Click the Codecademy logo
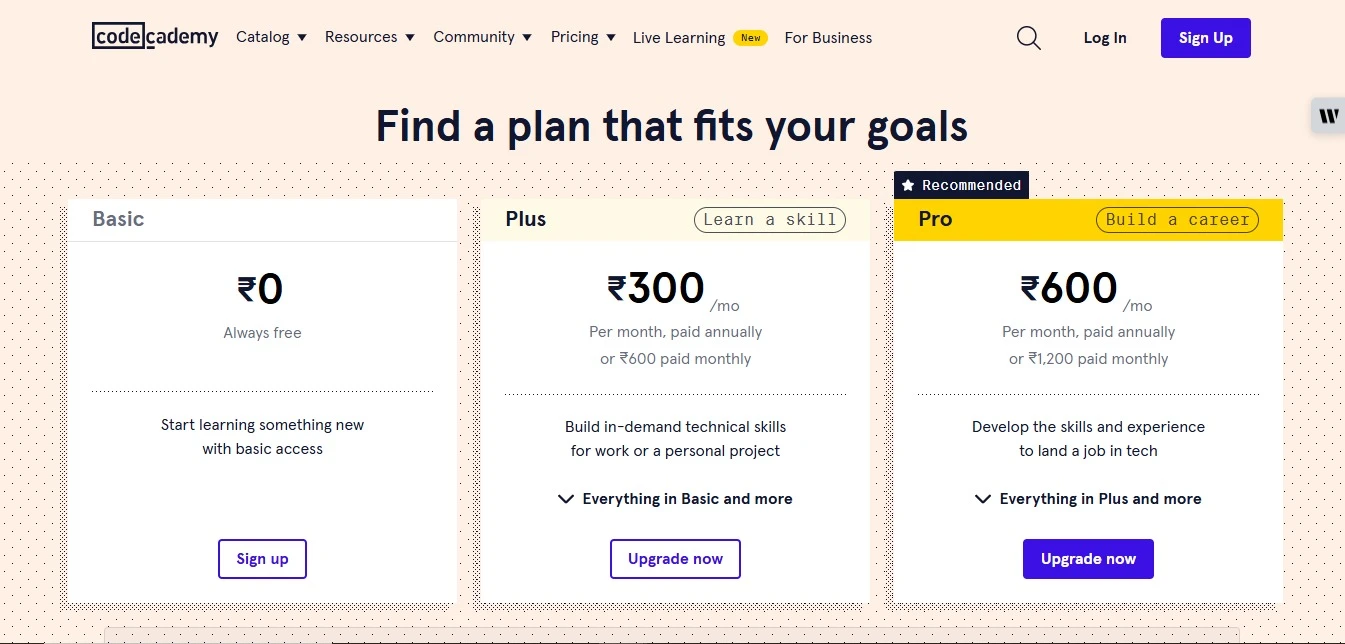 [155, 37]
